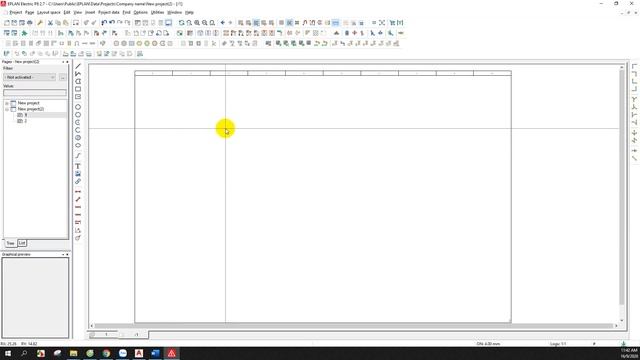Click the horizontal scrollbar of drawing area

(x=353, y=326)
